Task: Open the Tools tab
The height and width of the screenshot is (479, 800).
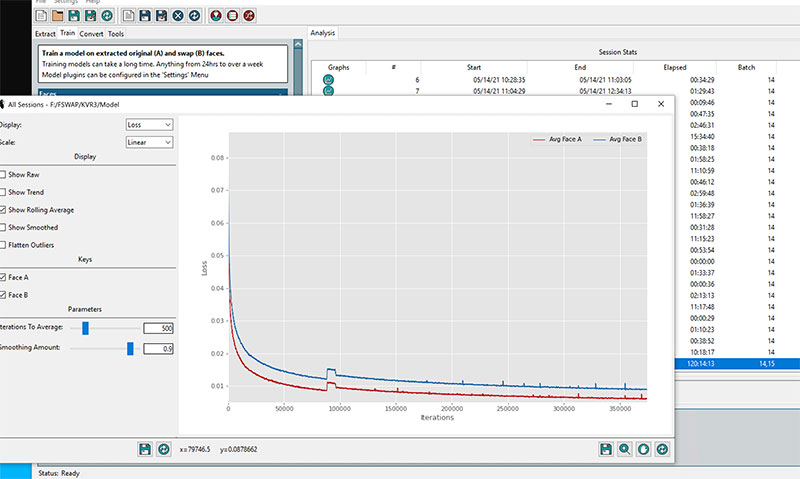Action: click(x=116, y=34)
